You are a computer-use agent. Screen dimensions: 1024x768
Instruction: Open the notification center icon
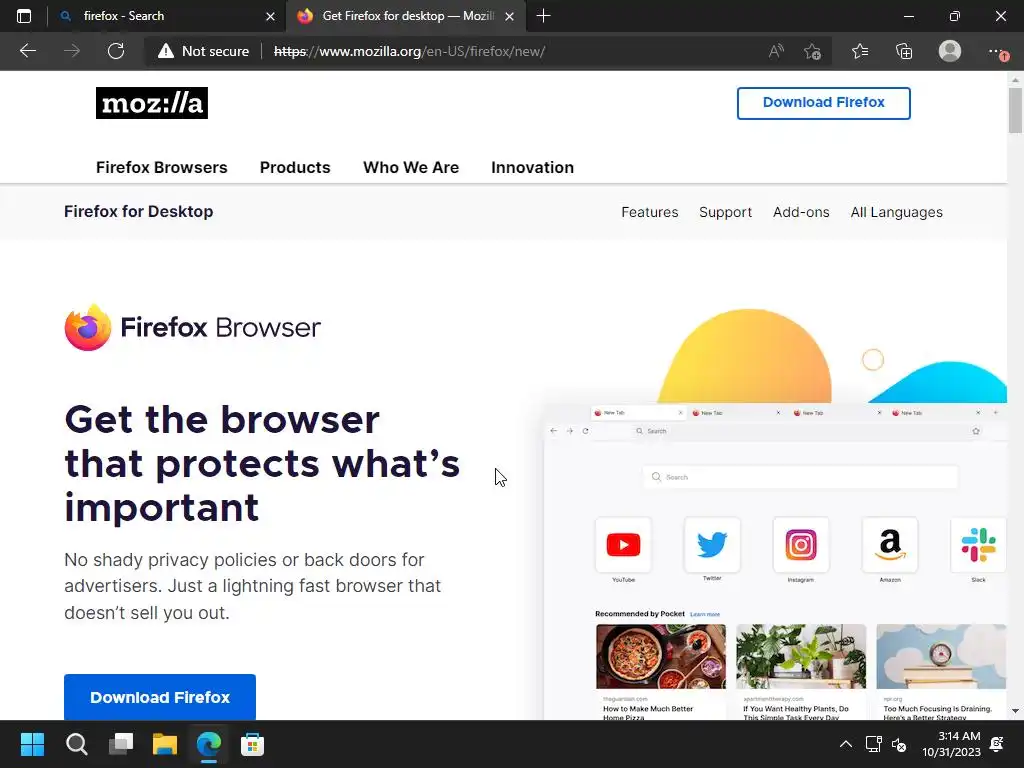pyautogui.click(x=997, y=744)
